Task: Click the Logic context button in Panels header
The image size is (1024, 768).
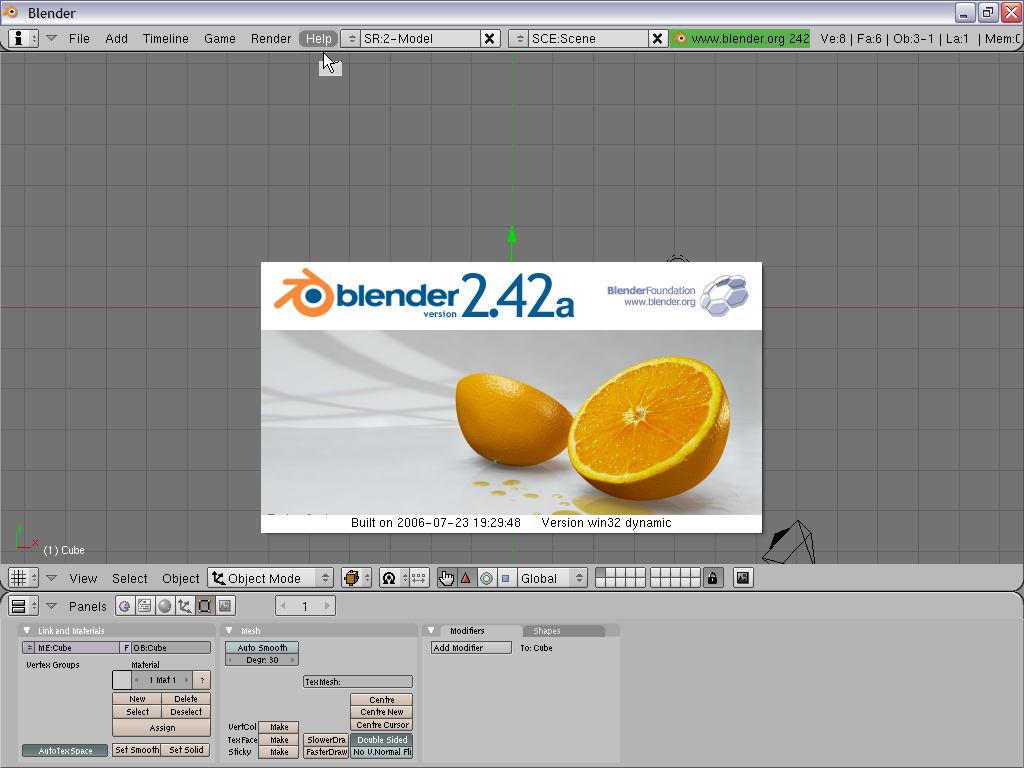Action: tap(125, 606)
